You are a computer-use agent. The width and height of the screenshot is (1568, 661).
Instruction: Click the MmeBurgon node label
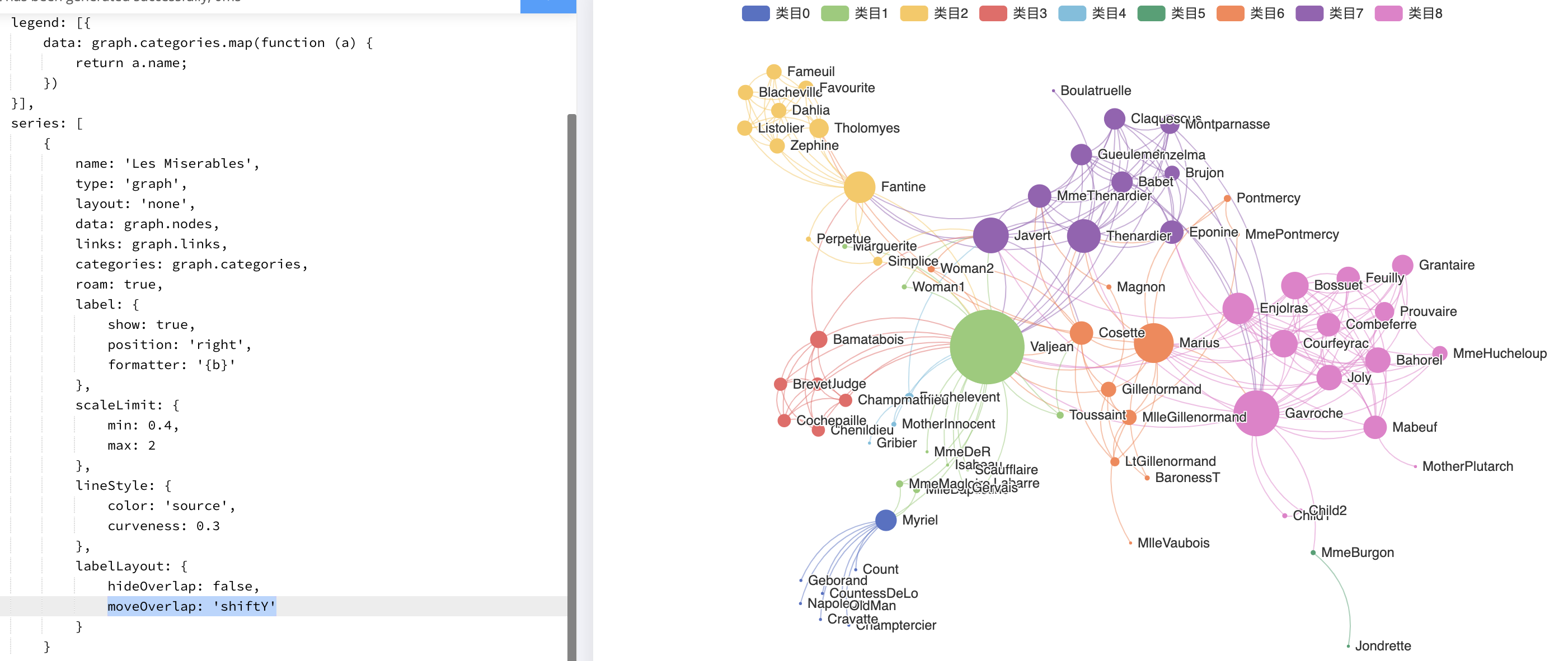[x=1357, y=553]
